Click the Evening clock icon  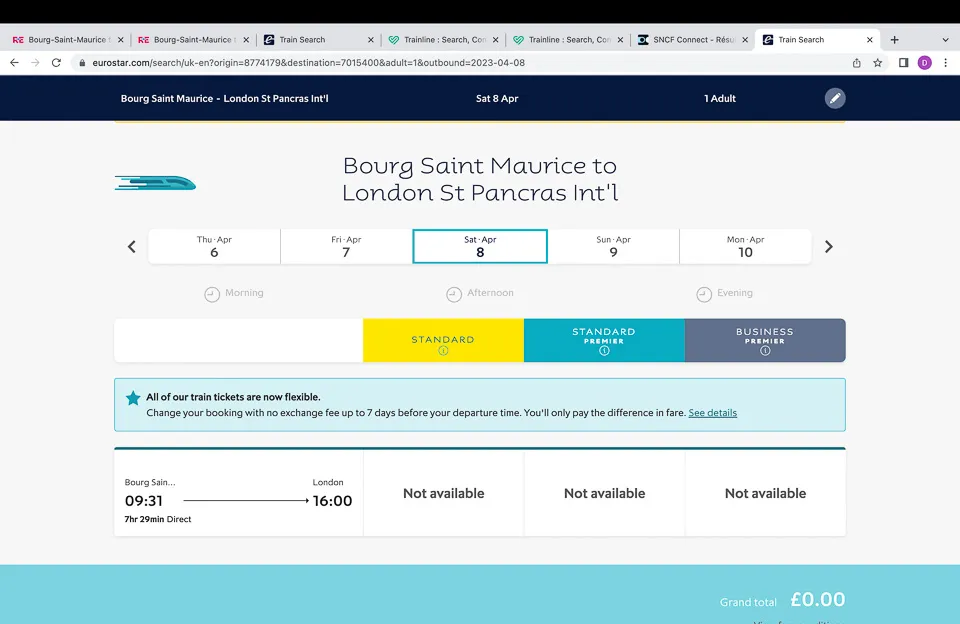click(x=704, y=295)
